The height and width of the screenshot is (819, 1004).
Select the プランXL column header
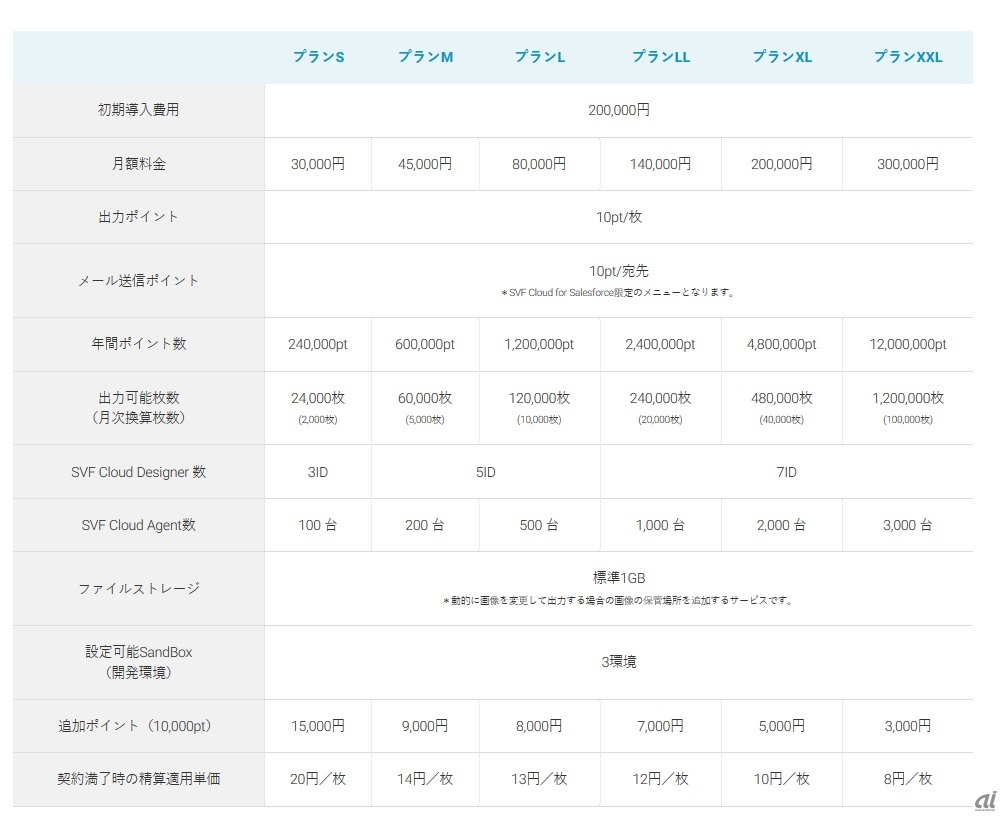pos(782,57)
